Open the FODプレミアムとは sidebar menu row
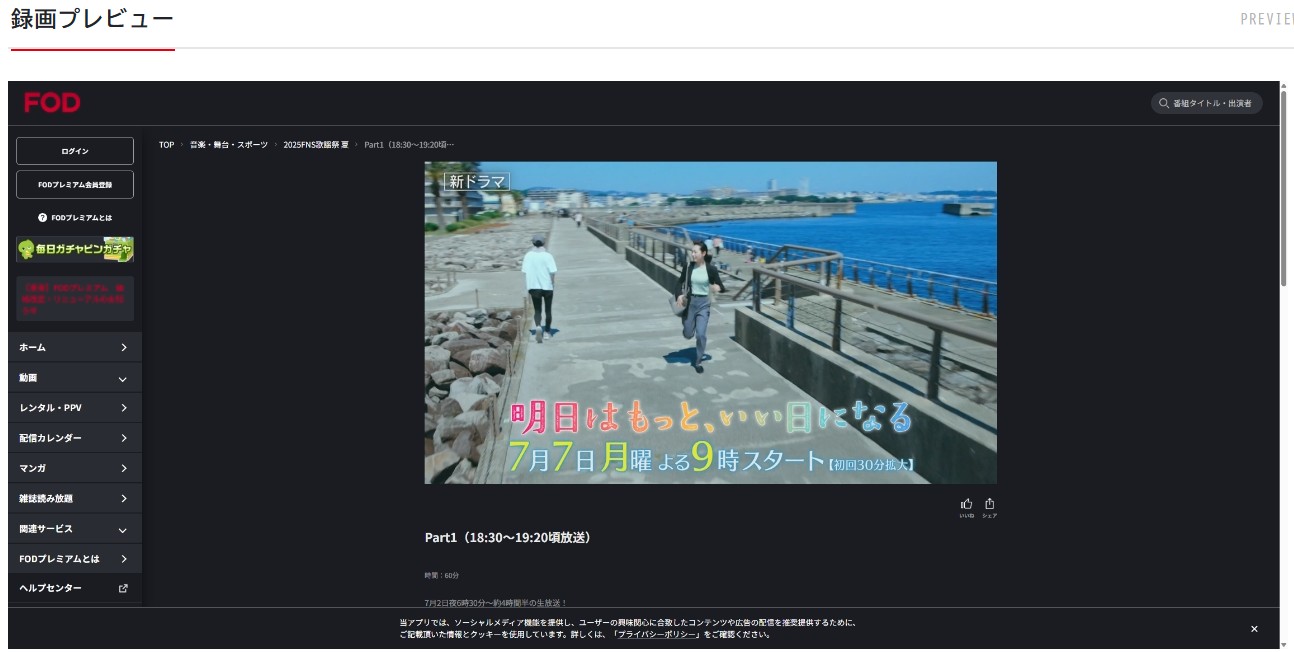Viewport: 1294px width, 652px height. click(x=75, y=559)
